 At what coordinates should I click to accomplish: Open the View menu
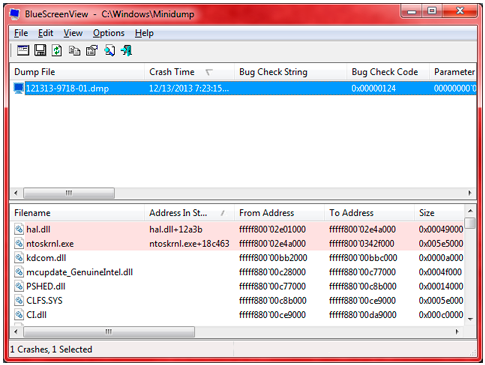click(x=73, y=33)
